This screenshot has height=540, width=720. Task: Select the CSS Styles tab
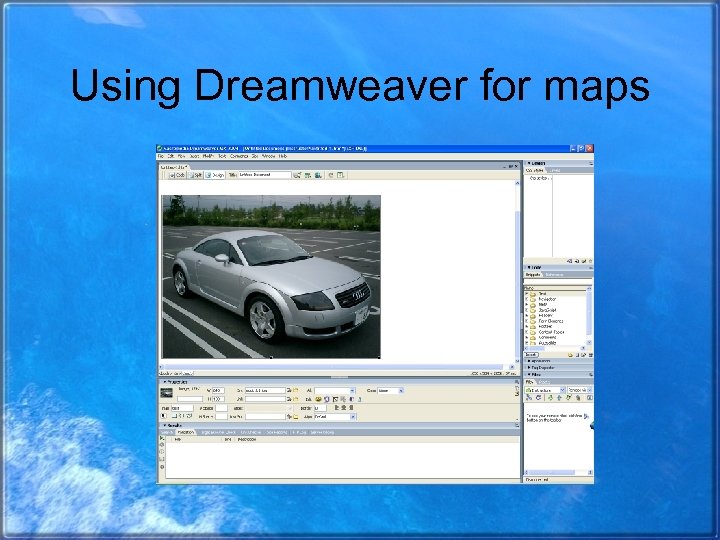(535, 170)
